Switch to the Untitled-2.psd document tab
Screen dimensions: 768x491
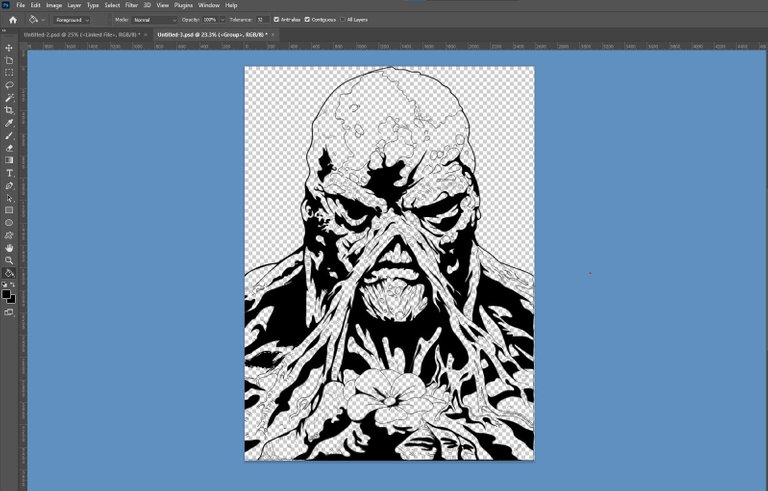click(82, 35)
